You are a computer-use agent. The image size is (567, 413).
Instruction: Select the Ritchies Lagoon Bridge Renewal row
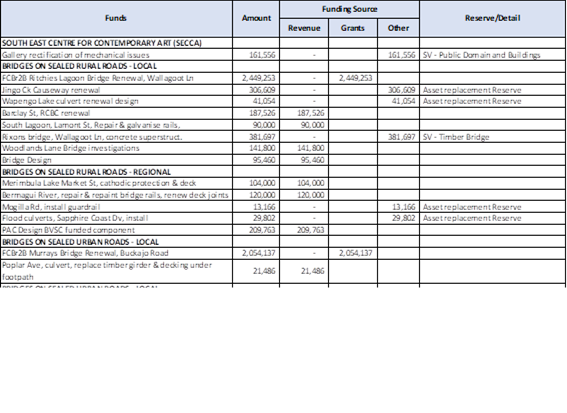[x=284, y=78]
